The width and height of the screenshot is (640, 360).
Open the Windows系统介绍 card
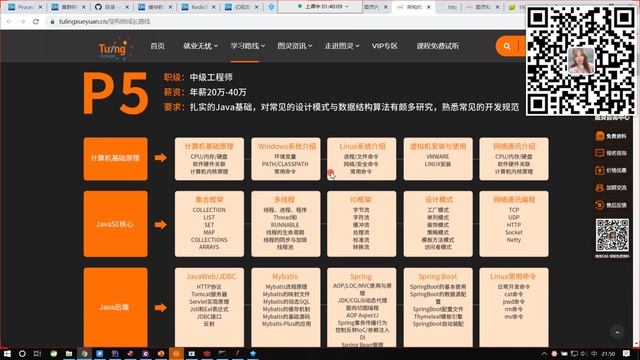[286, 159]
